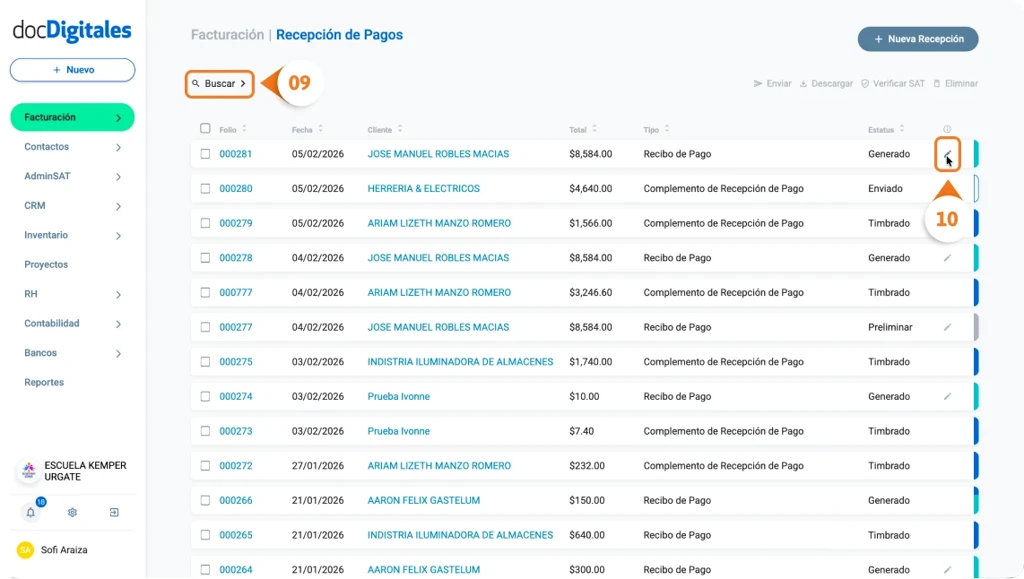Open the Fecha column sort arrows
The image size is (1024, 579).
(x=319, y=129)
